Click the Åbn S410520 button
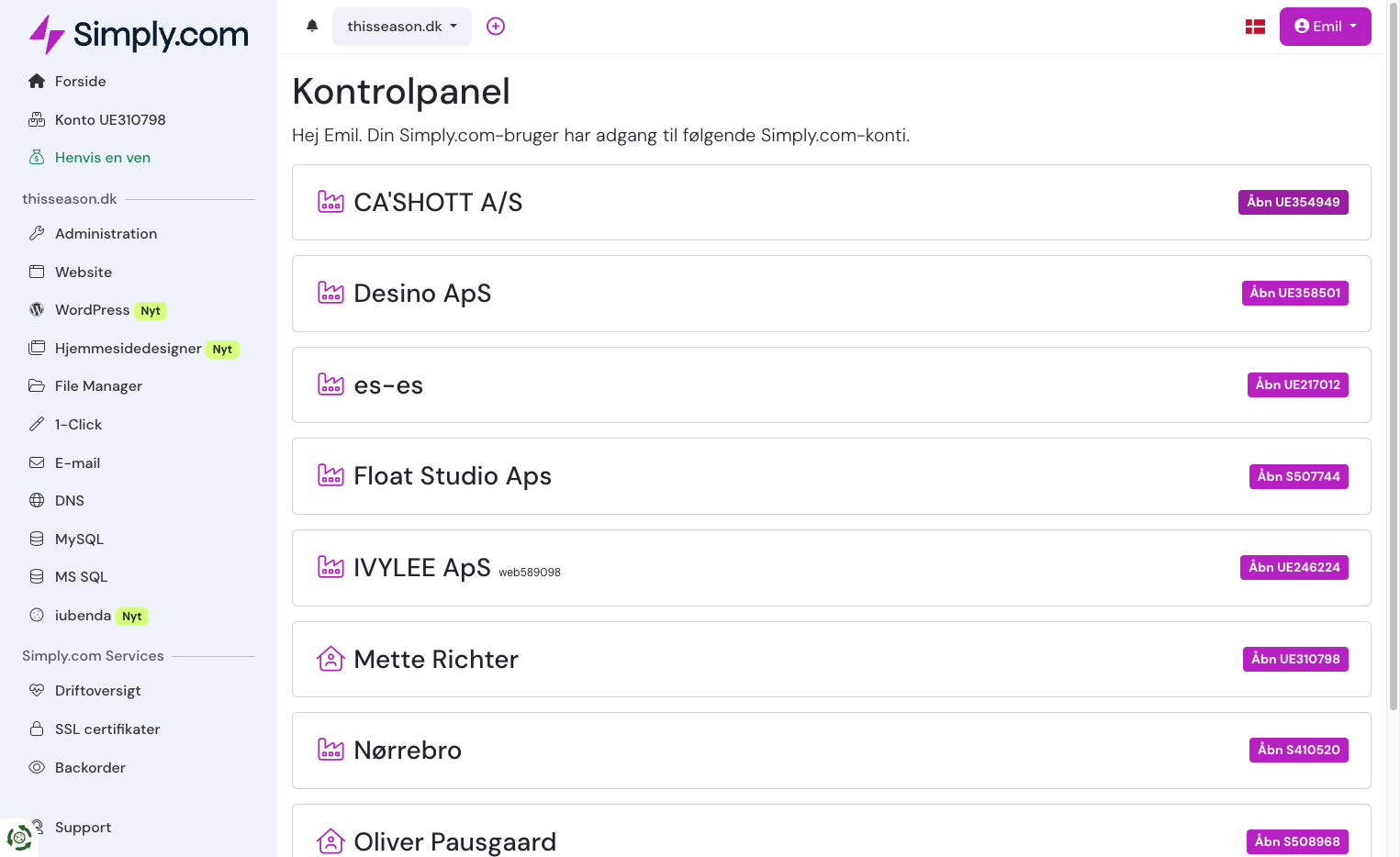The width and height of the screenshot is (1400, 857). point(1298,750)
